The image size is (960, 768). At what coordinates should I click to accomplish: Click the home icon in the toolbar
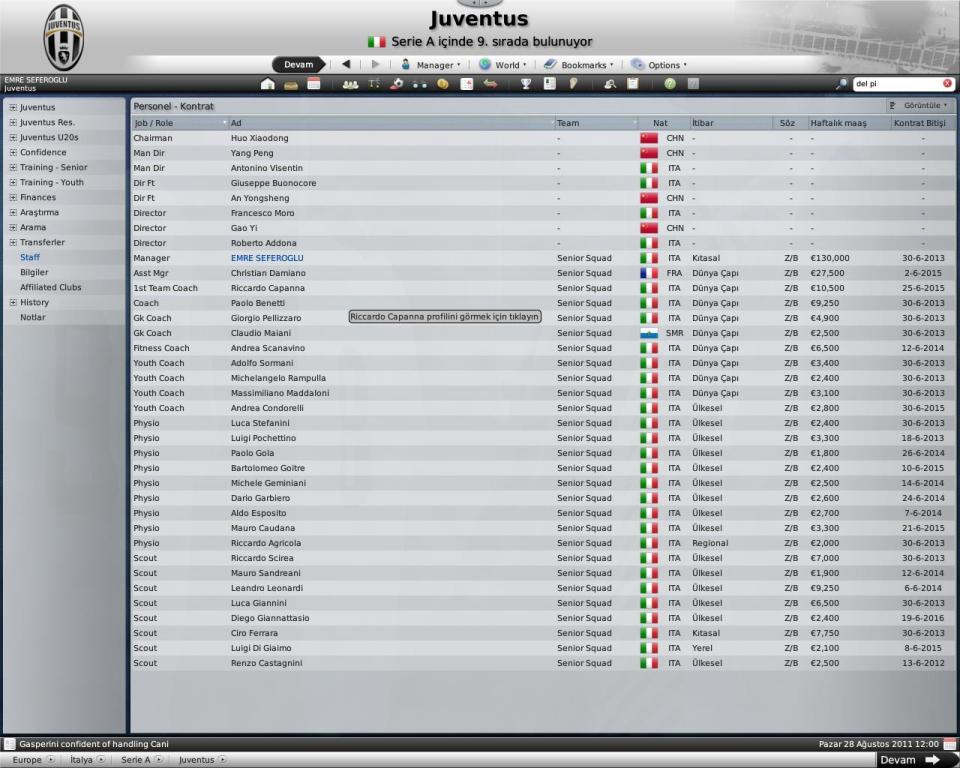tap(267, 84)
